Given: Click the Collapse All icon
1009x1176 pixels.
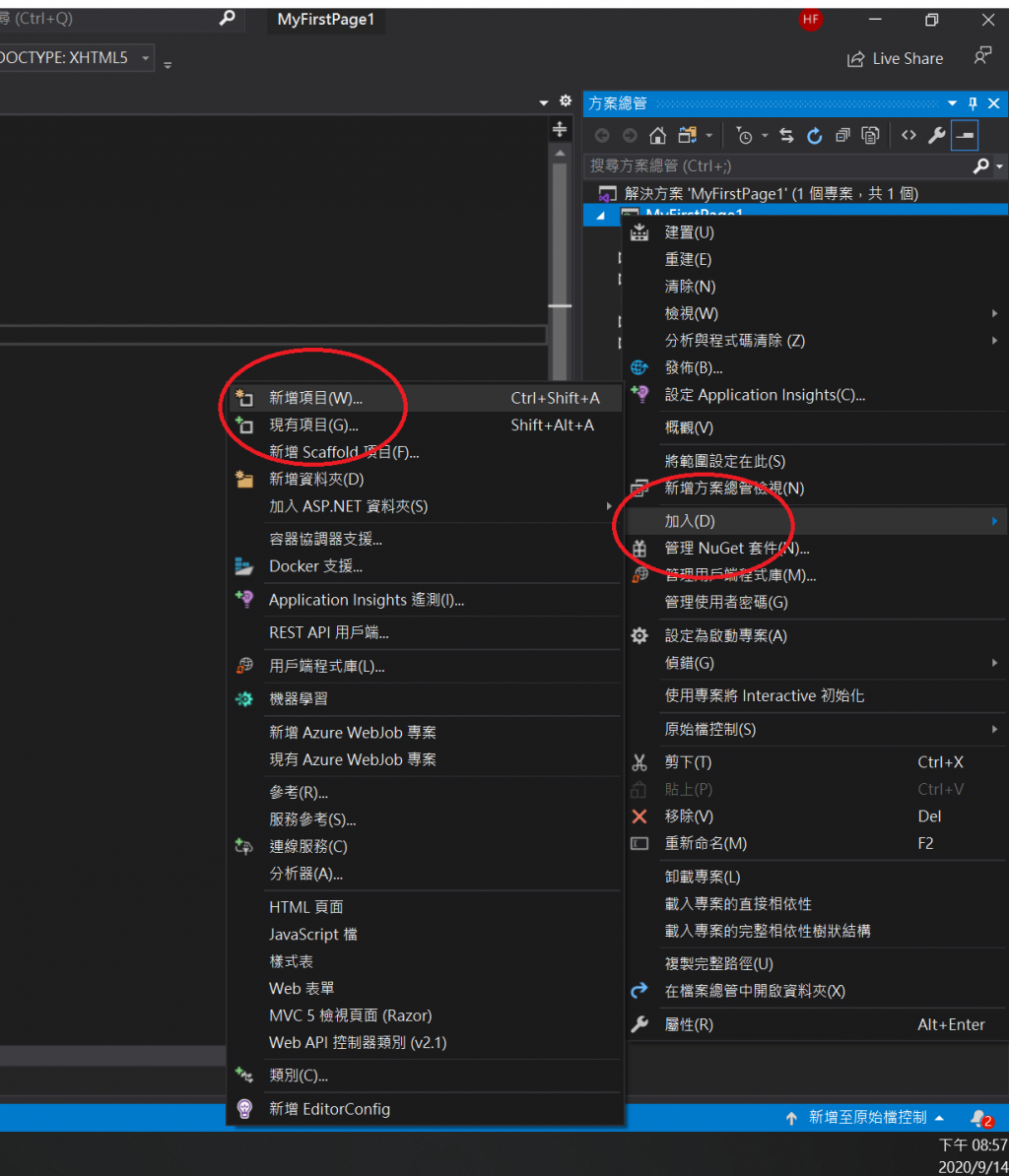Looking at the screenshot, I should (x=842, y=136).
